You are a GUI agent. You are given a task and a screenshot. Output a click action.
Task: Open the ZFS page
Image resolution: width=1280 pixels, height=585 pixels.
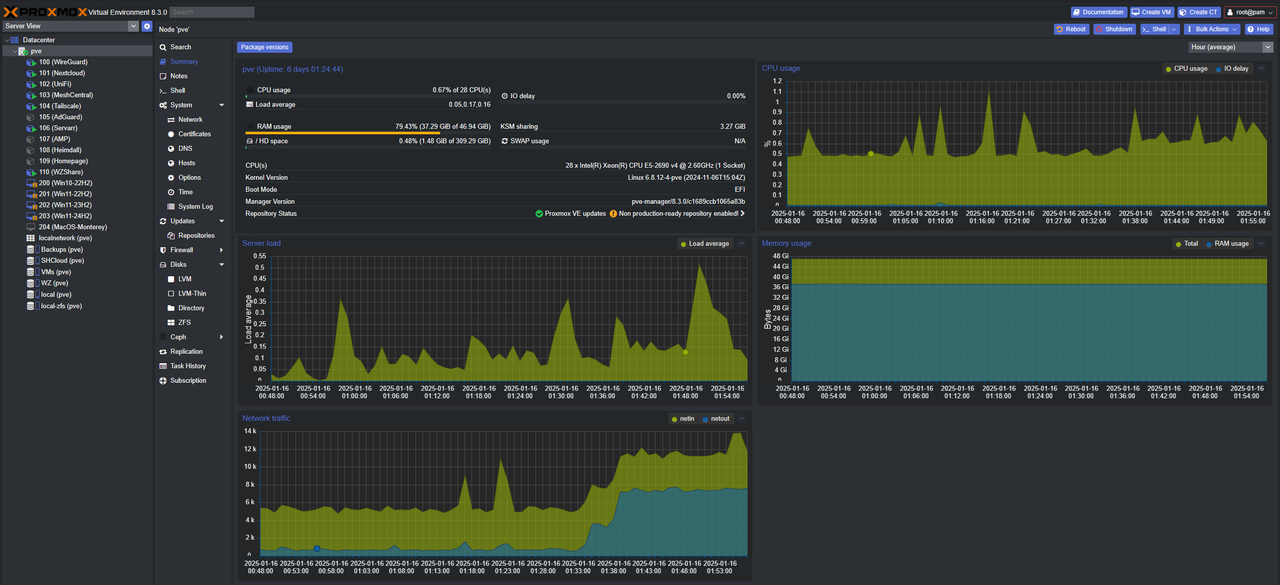pyautogui.click(x=179, y=322)
